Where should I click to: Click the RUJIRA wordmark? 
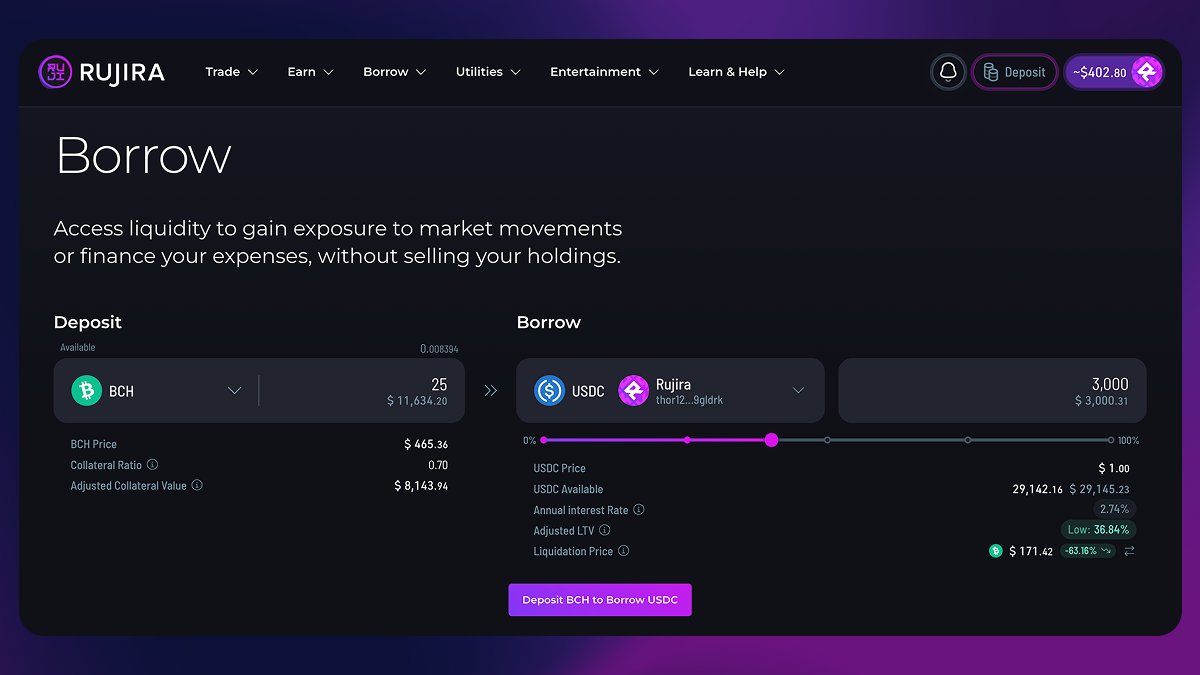[x=122, y=72]
